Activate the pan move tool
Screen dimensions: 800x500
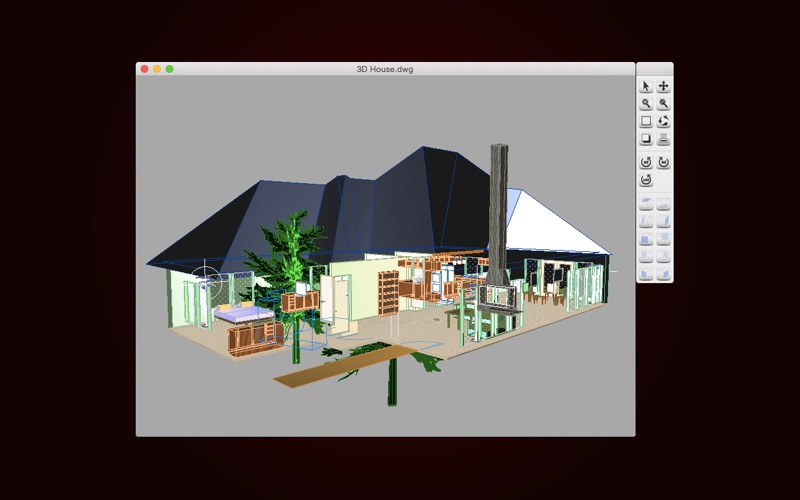[x=663, y=87]
